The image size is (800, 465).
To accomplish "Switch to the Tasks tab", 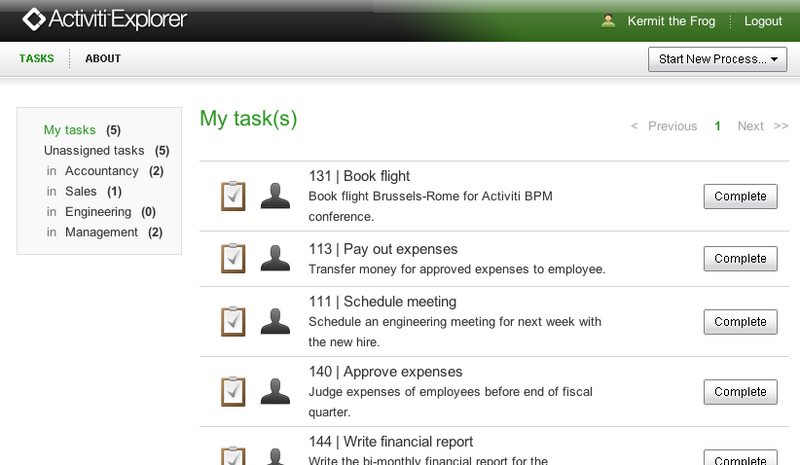I will tap(37, 58).
